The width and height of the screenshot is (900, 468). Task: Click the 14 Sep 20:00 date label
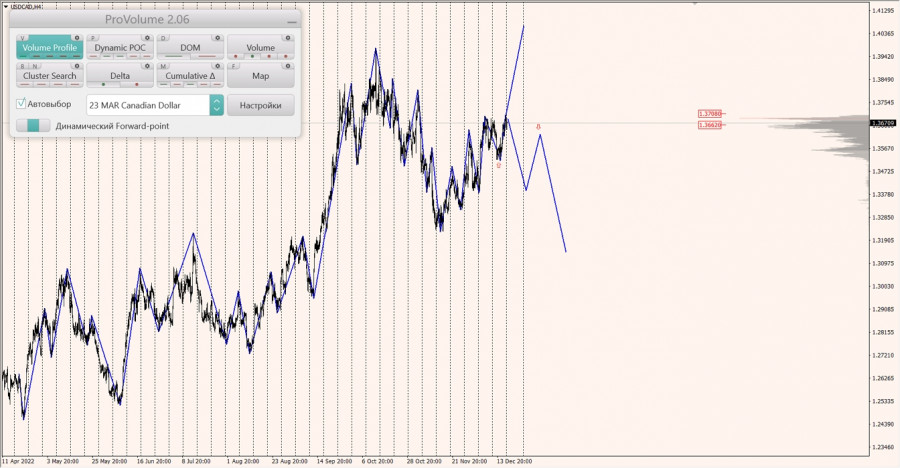(335, 461)
